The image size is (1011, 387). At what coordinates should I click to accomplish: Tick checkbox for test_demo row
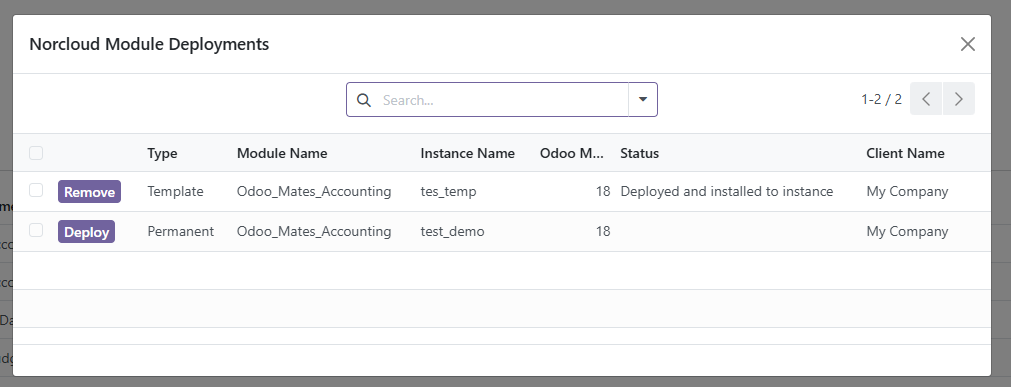tap(36, 230)
